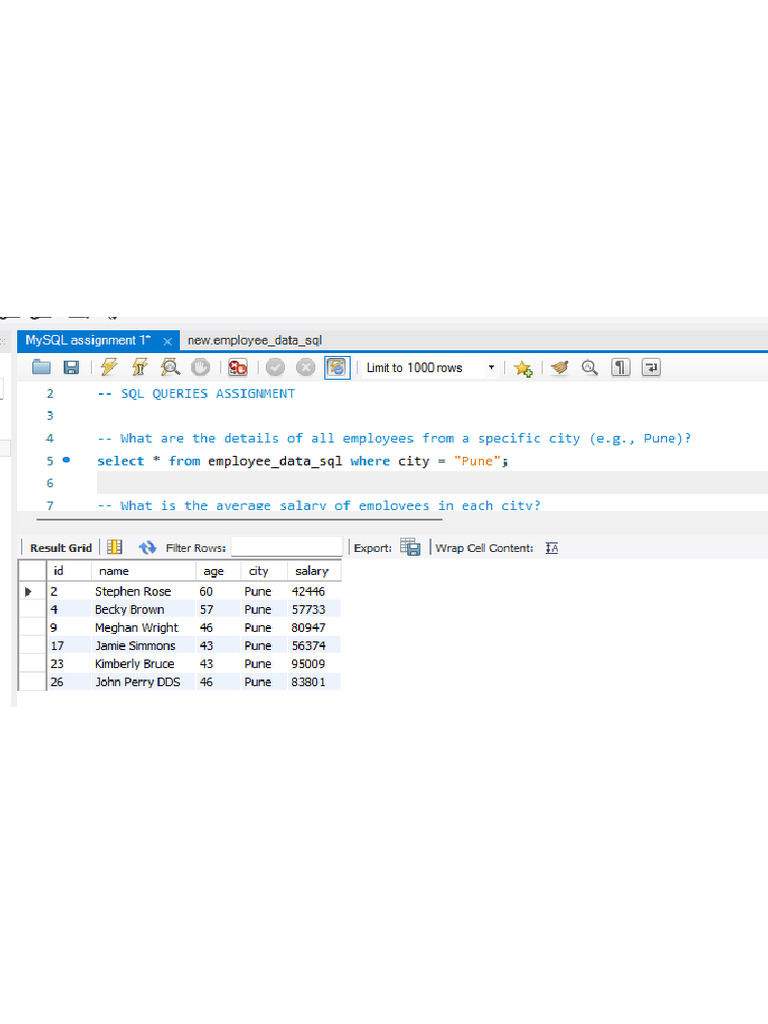The width and height of the screenshot is (768, 1024).
Task: Click the salary cell 80947
Action: click(x=314, y=628)
